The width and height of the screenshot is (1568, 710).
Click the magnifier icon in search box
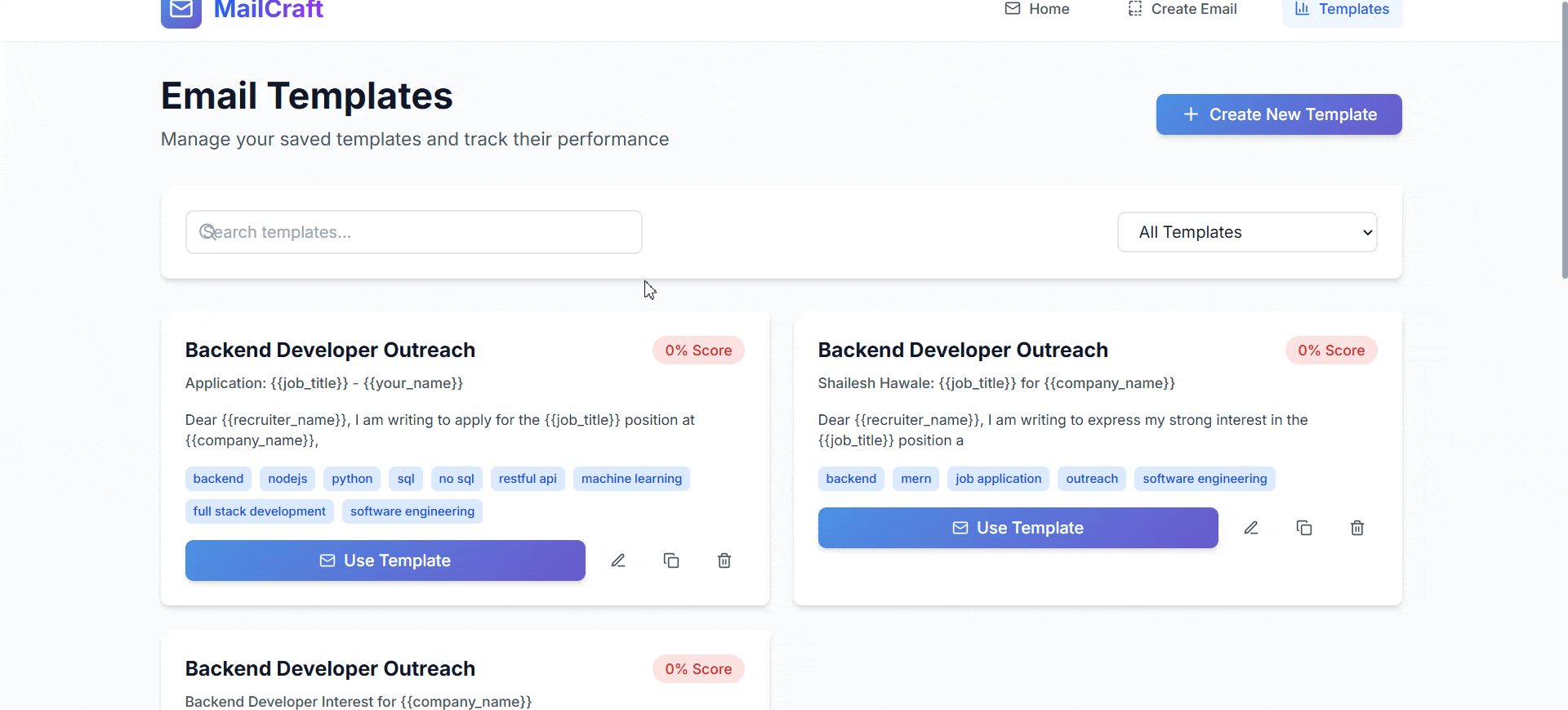(207, 232)
